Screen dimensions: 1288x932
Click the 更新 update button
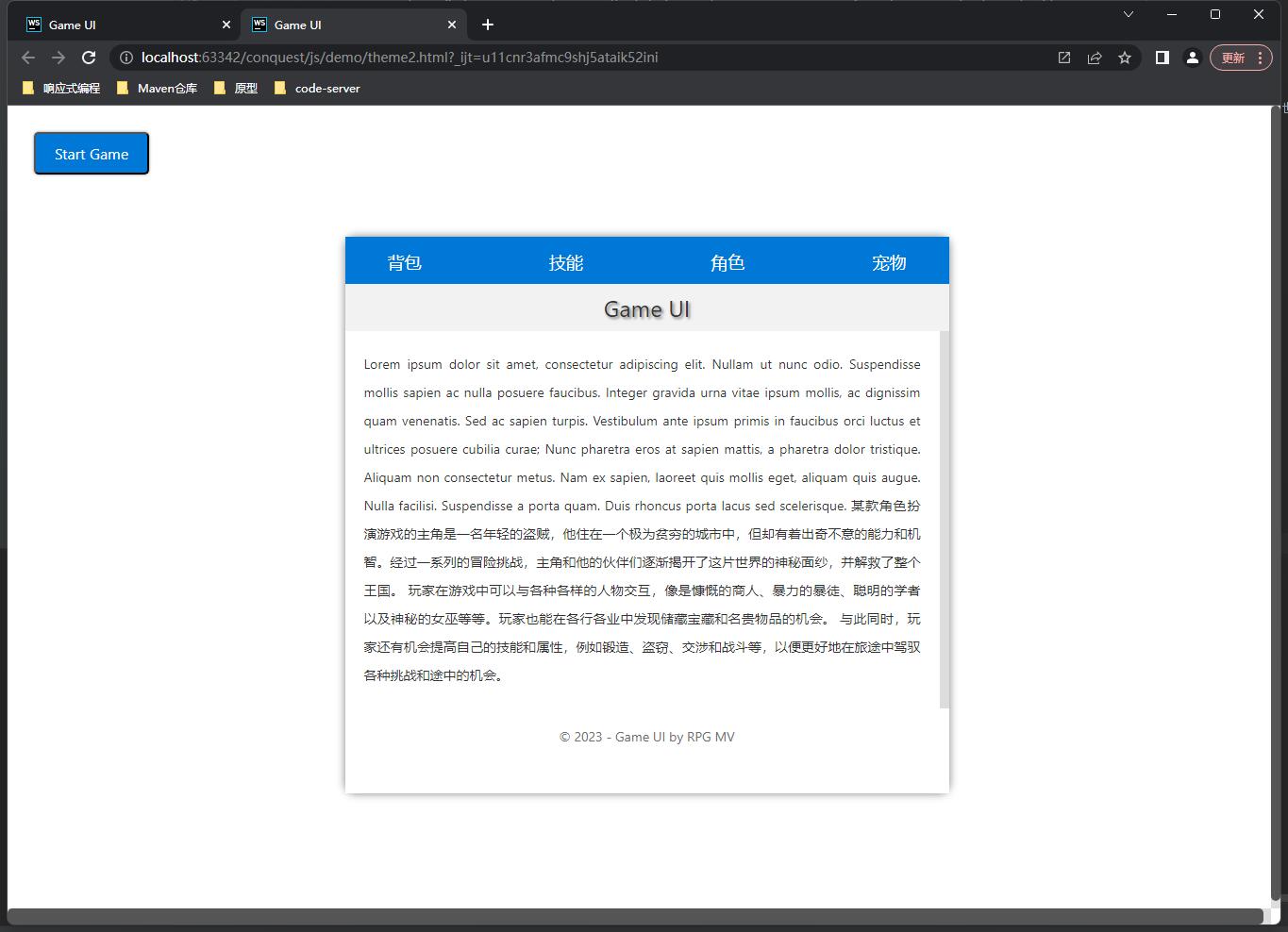pos(1241,58)
